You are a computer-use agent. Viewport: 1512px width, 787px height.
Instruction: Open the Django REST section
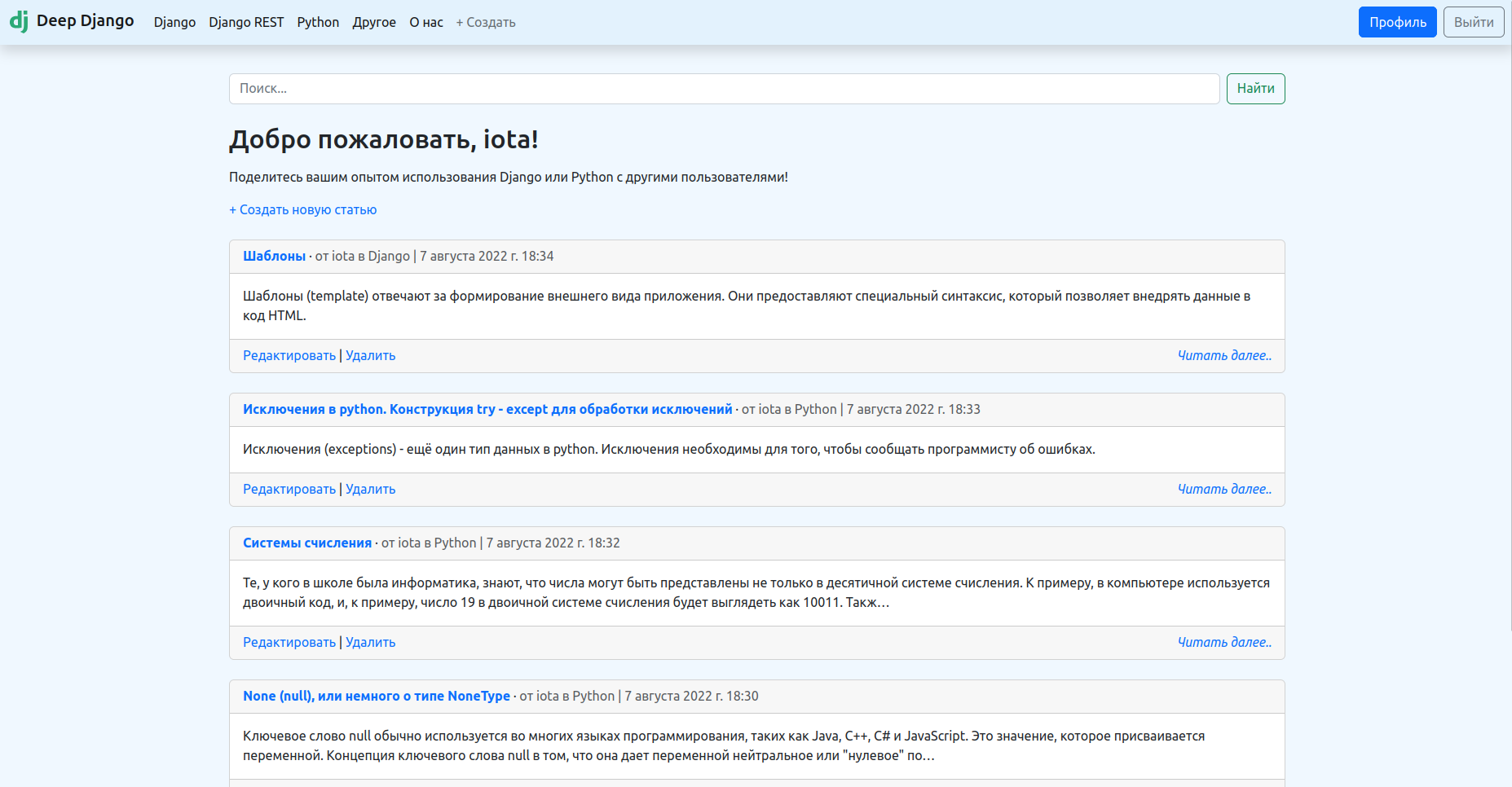pos(246,22)
